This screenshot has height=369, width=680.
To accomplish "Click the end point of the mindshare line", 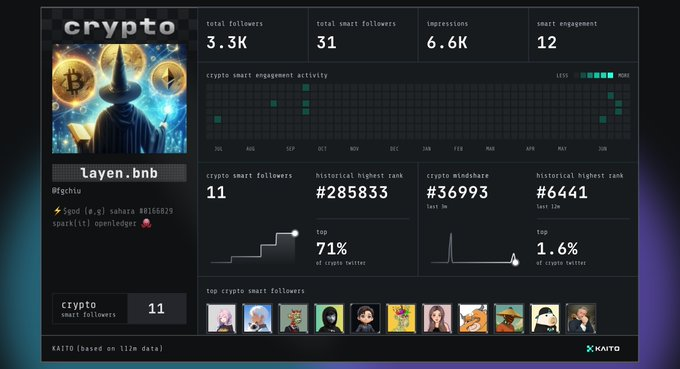I will [x=515, y=262].
